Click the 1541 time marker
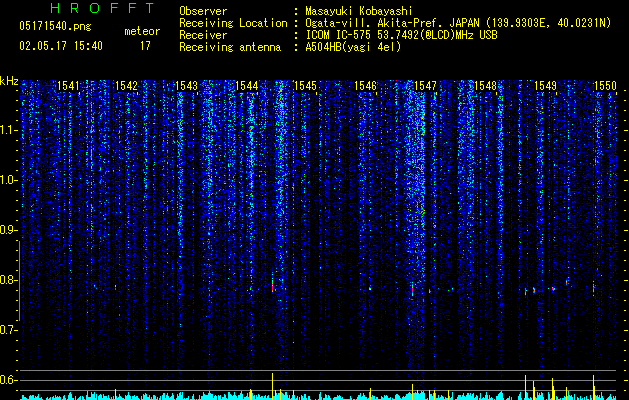629x400 pixels. point(68,86)
